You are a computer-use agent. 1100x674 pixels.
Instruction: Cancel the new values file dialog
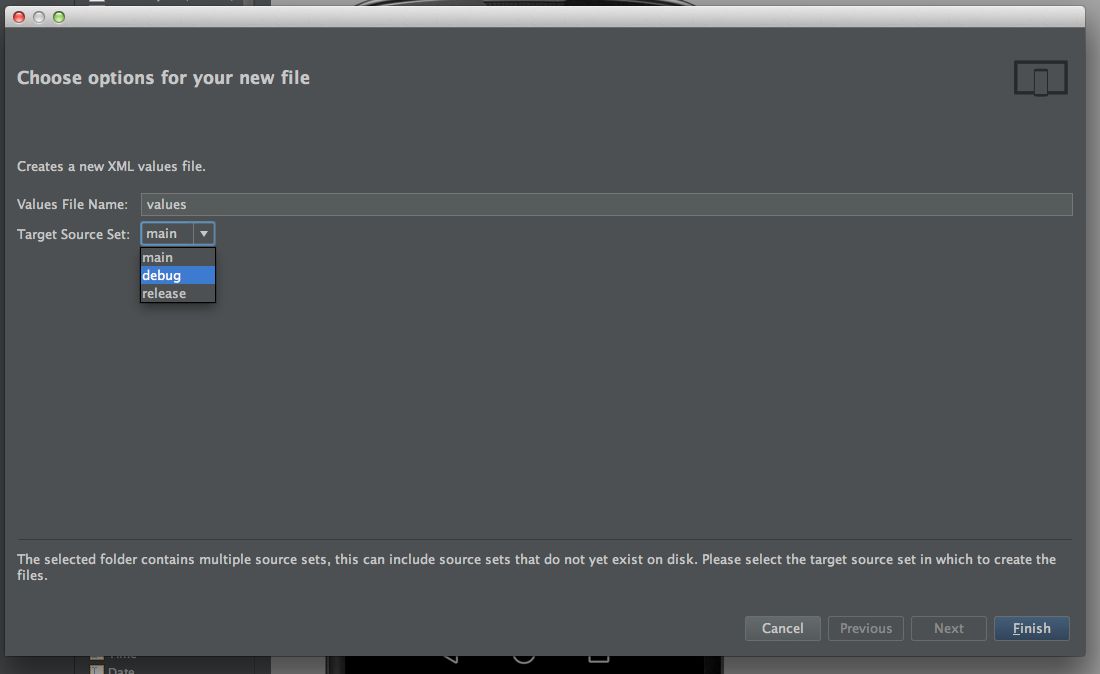pyautogui.click(x=782, y=628)
